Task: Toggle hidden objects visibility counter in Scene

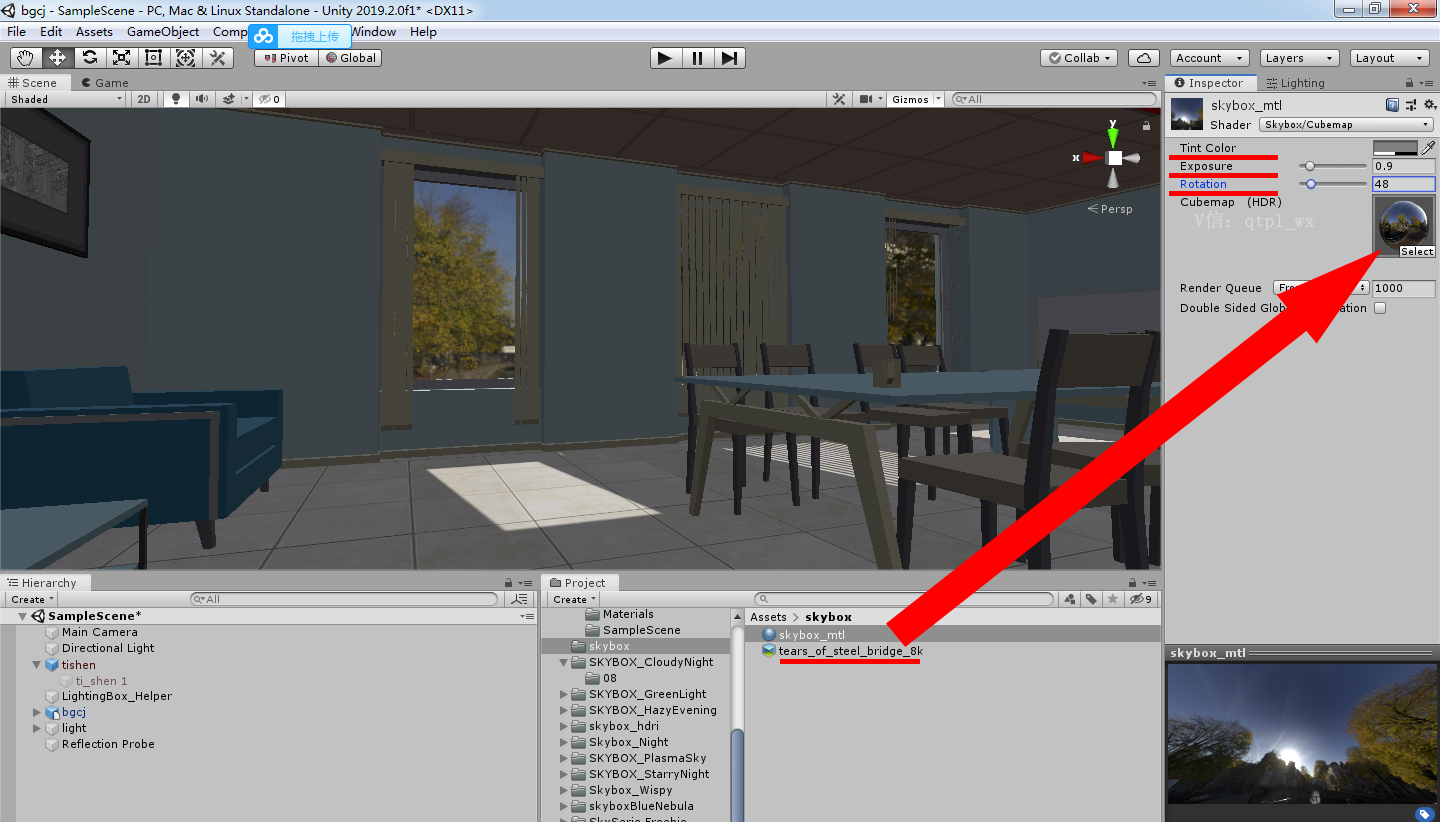Action: click(x=269, y=99)
